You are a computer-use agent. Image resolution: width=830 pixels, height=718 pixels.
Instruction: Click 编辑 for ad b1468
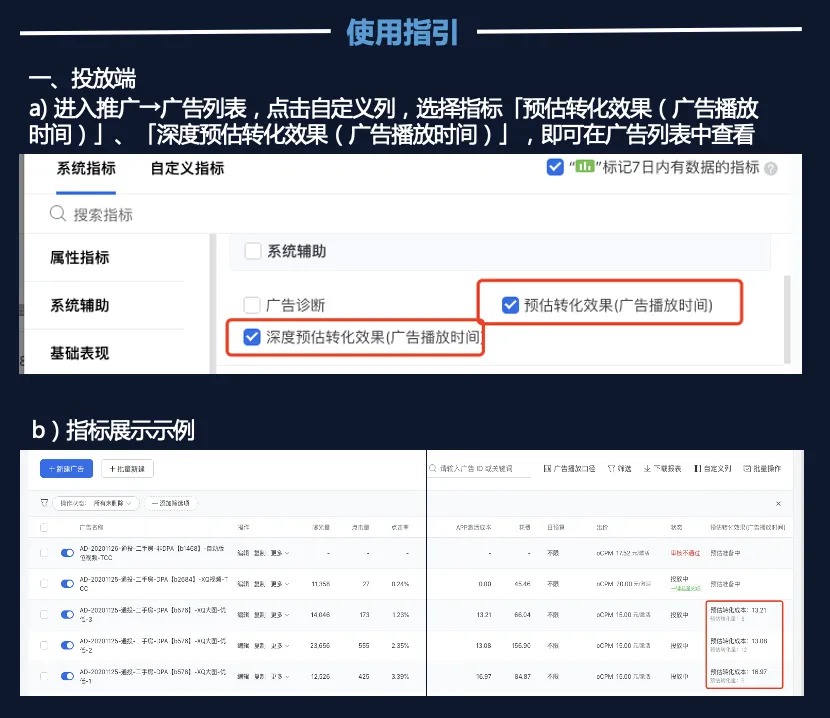point(243,553)
